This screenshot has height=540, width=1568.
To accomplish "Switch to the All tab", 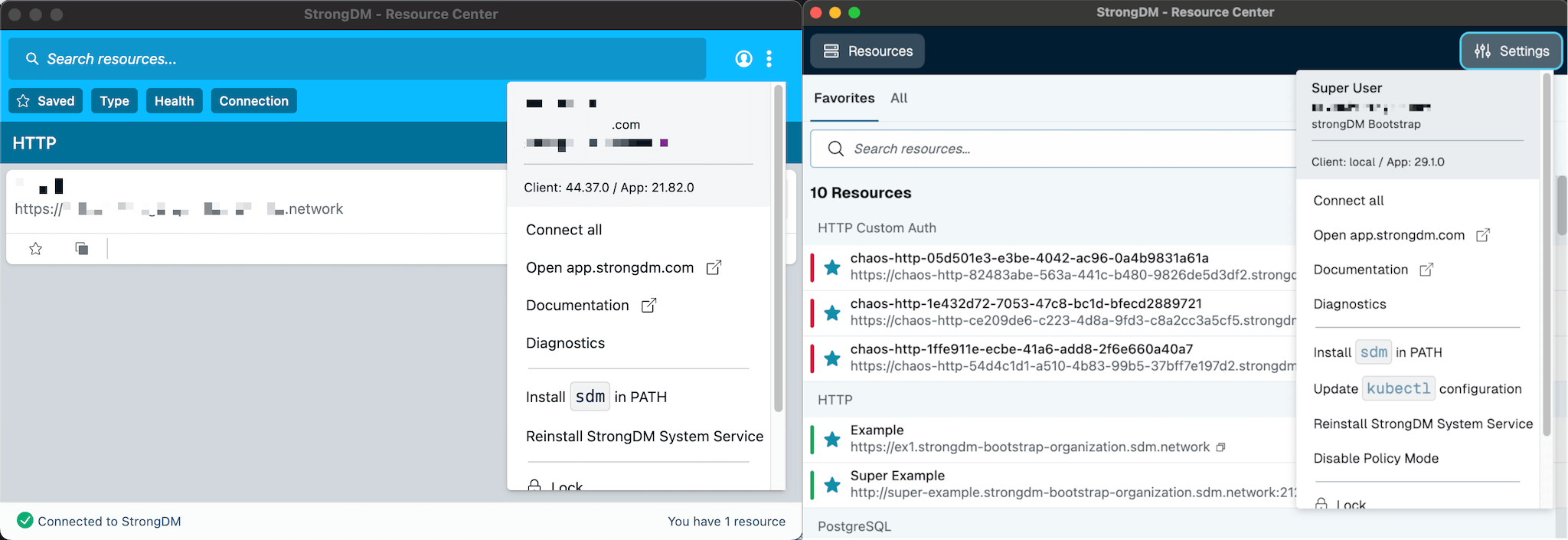I will pyautogui.click(x=899, y=98).
